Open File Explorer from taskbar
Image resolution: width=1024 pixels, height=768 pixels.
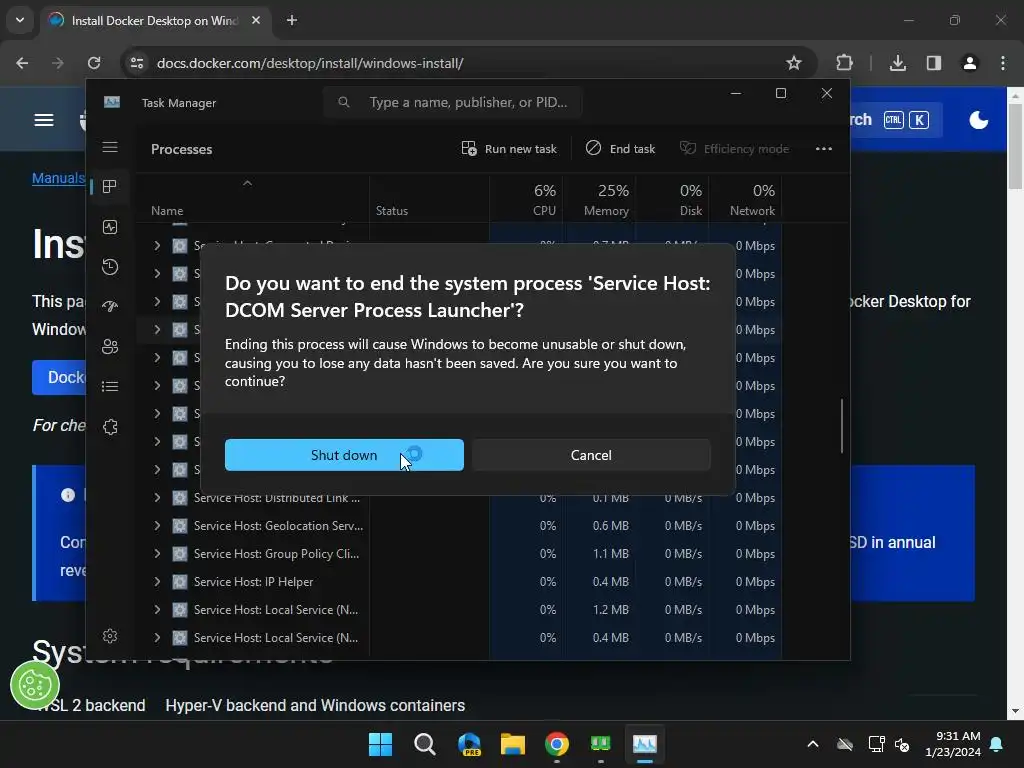513,744
